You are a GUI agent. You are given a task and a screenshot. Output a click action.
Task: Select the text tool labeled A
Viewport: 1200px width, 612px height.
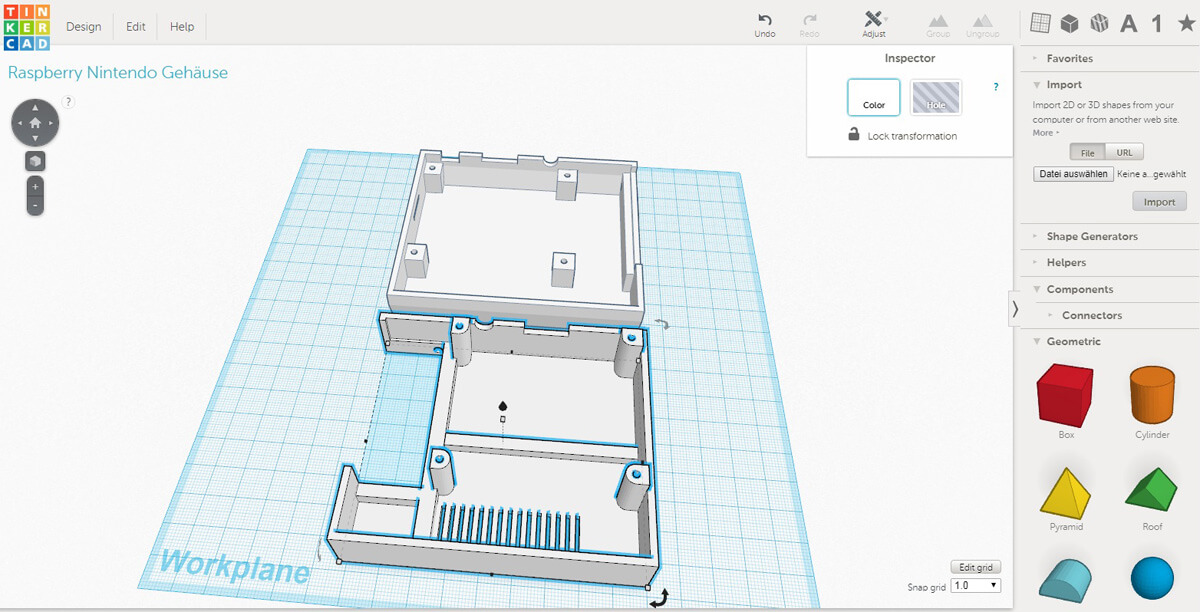tap(1127, 22)
